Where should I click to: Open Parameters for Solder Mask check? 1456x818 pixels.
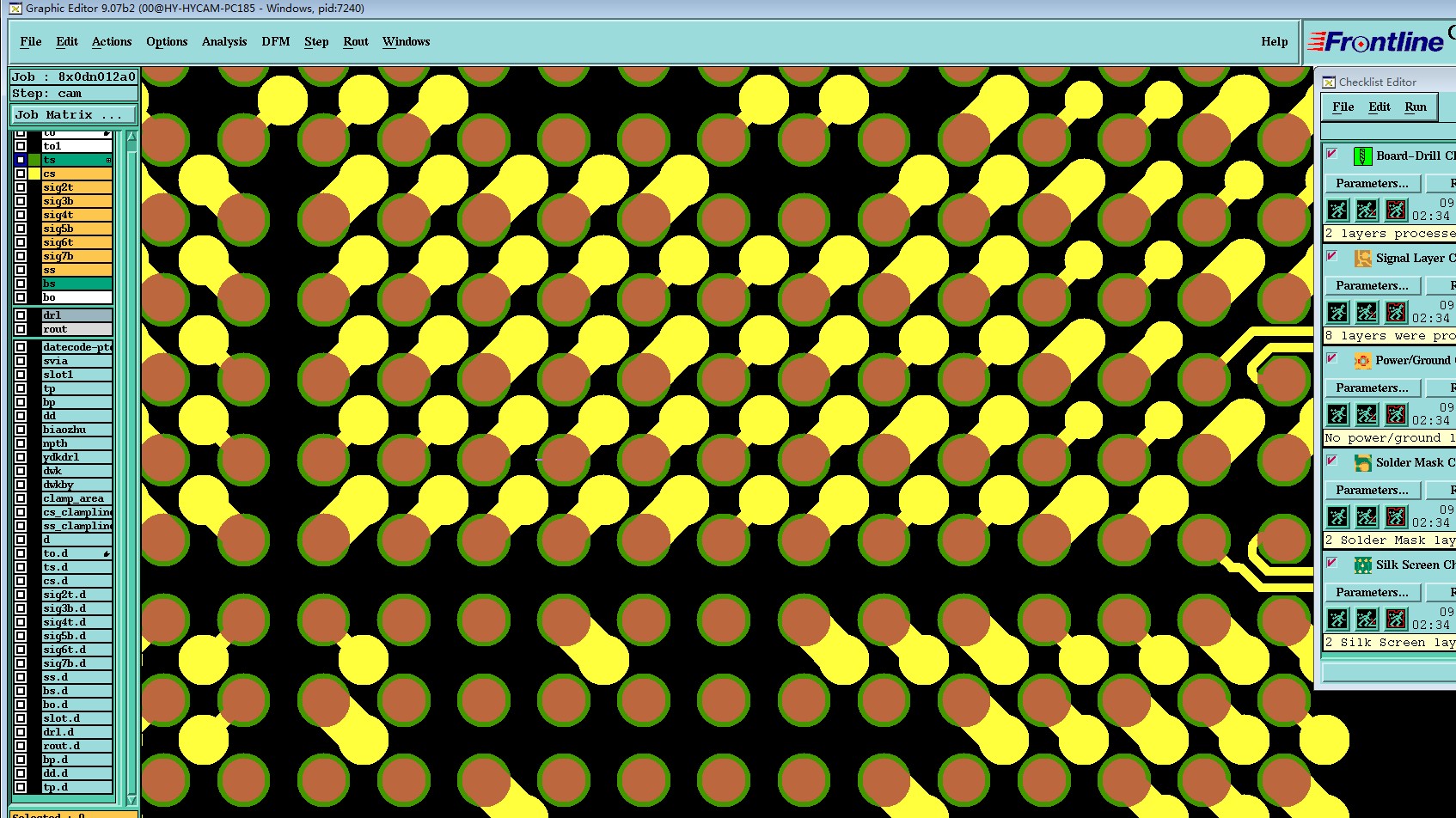coord(1372,490)
